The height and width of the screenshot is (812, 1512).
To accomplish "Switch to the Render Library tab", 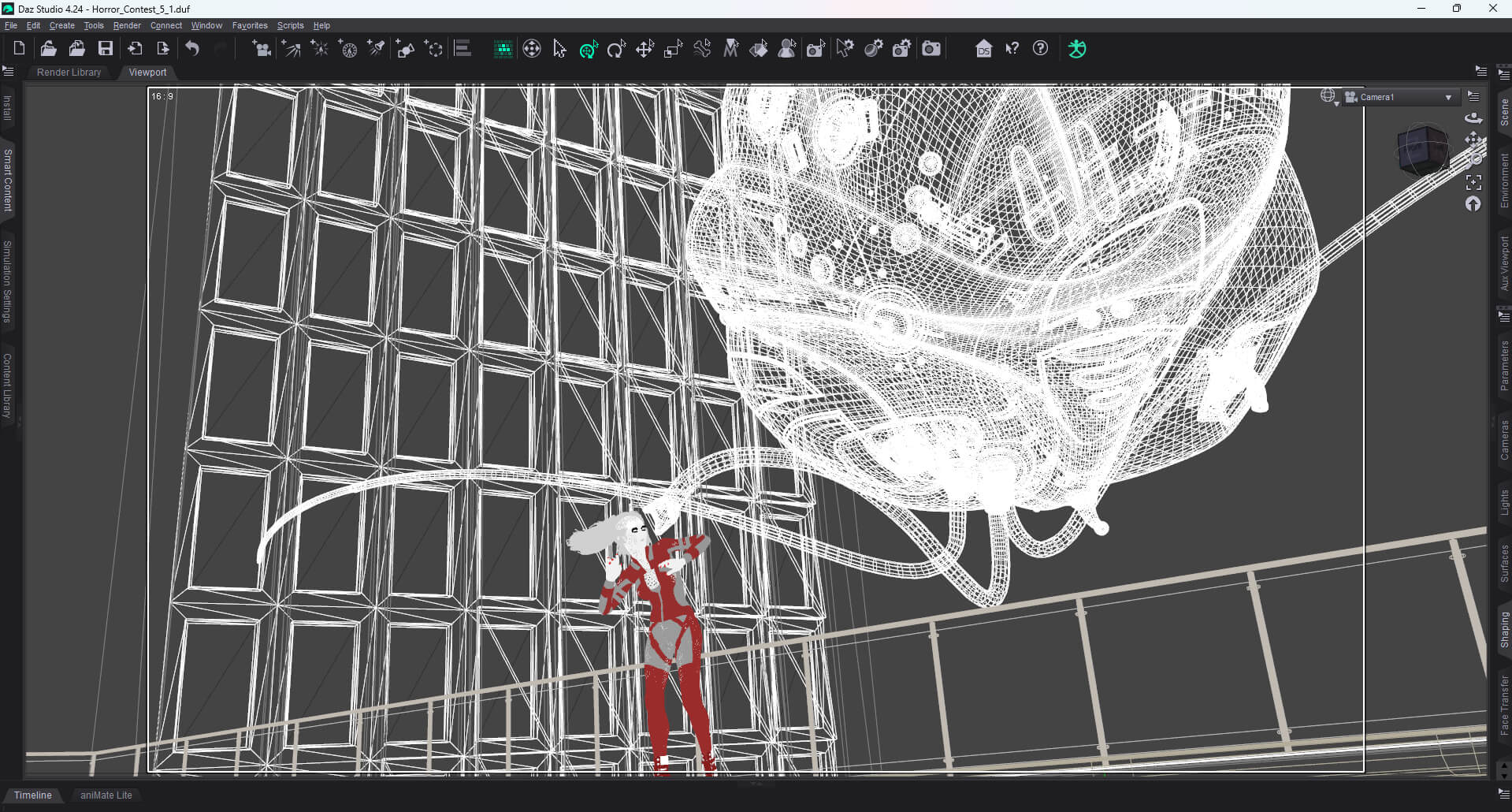I will pyautogui.click(x=69, y=73).
